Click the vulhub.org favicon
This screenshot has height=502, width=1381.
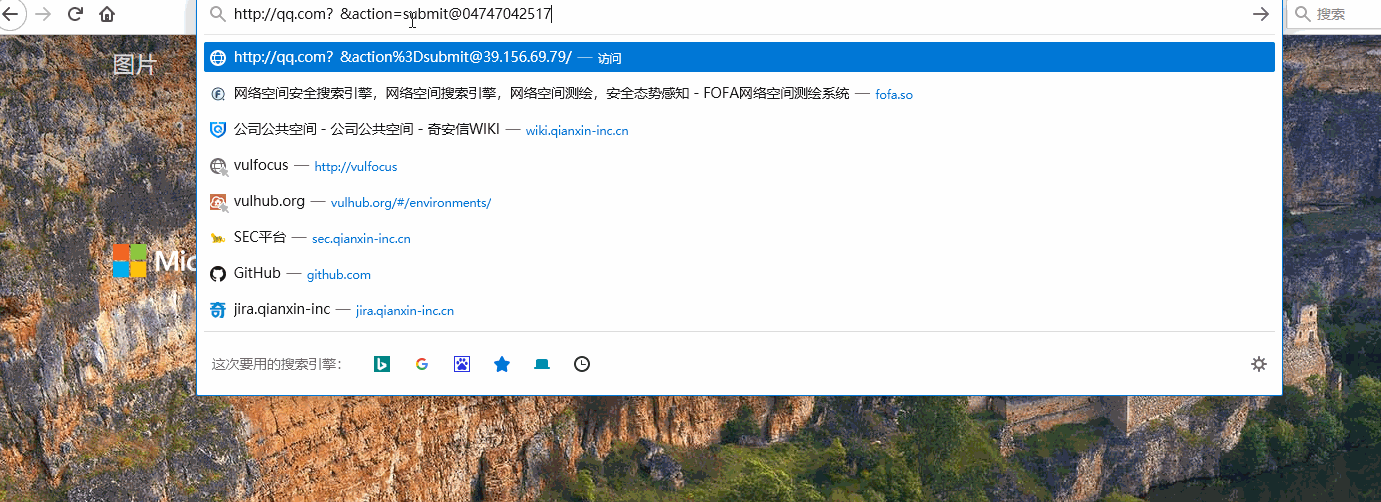click(218, 202)
